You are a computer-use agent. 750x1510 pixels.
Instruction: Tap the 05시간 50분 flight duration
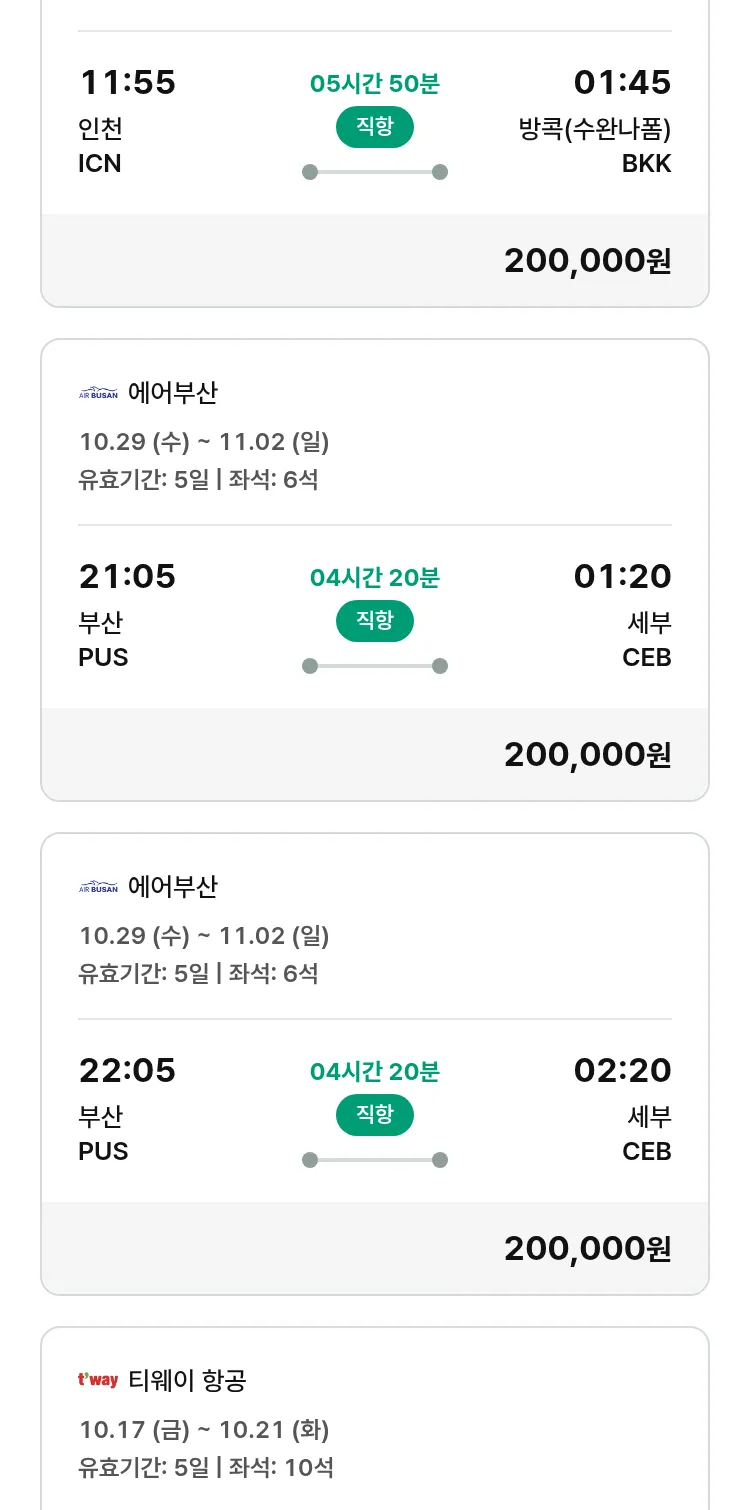374,84
